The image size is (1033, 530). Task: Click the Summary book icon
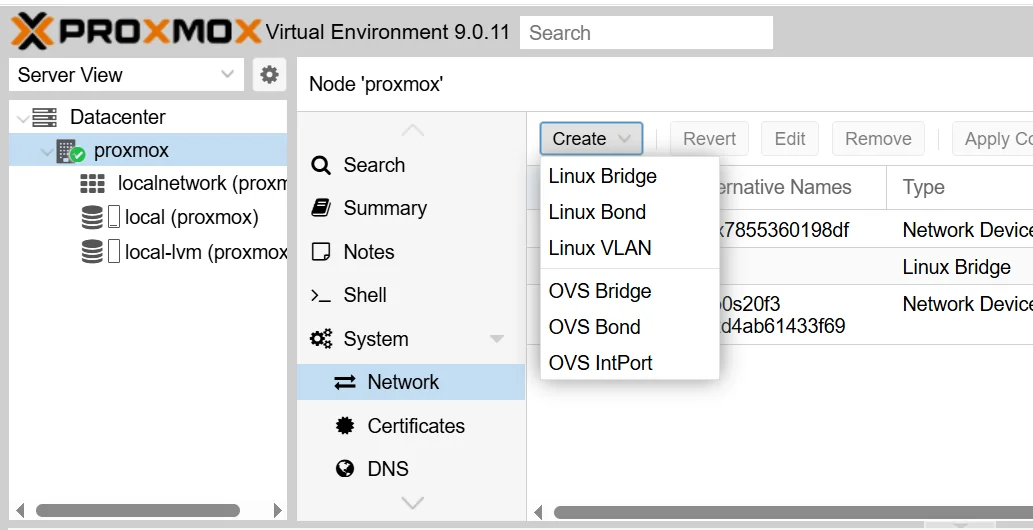pyautogui.click(x=321, y=208)
